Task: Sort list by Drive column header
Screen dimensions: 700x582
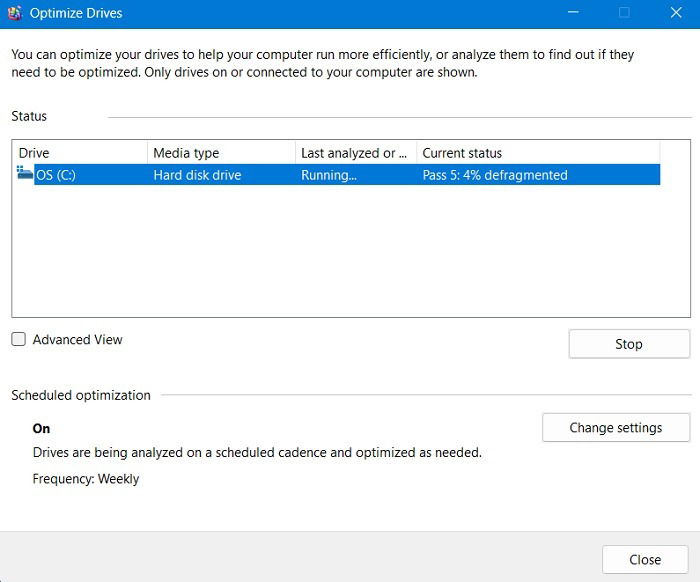Action: click(x=80, y=153)
